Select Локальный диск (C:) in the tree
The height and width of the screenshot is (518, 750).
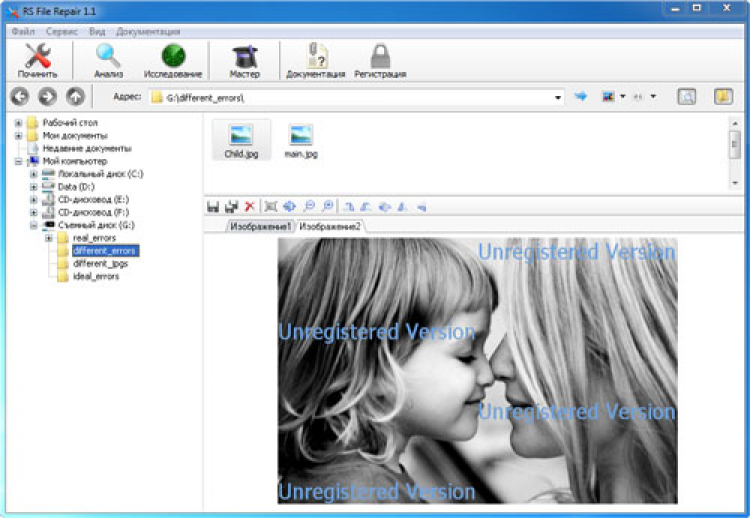pyautogui.click(x=100, y=174)
